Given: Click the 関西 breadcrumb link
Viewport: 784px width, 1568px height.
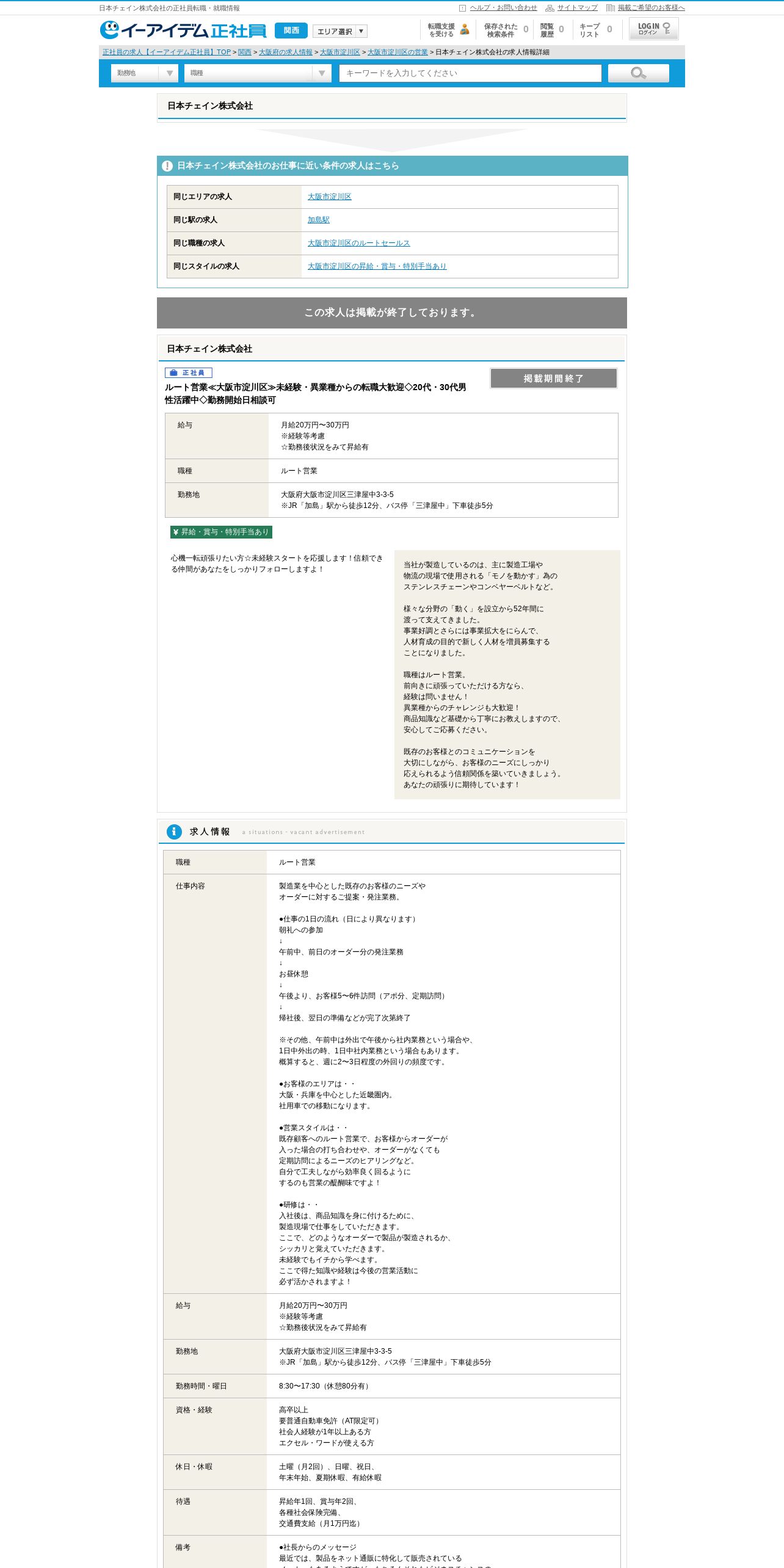Looking at the screenshot, I should coord(244,53).
